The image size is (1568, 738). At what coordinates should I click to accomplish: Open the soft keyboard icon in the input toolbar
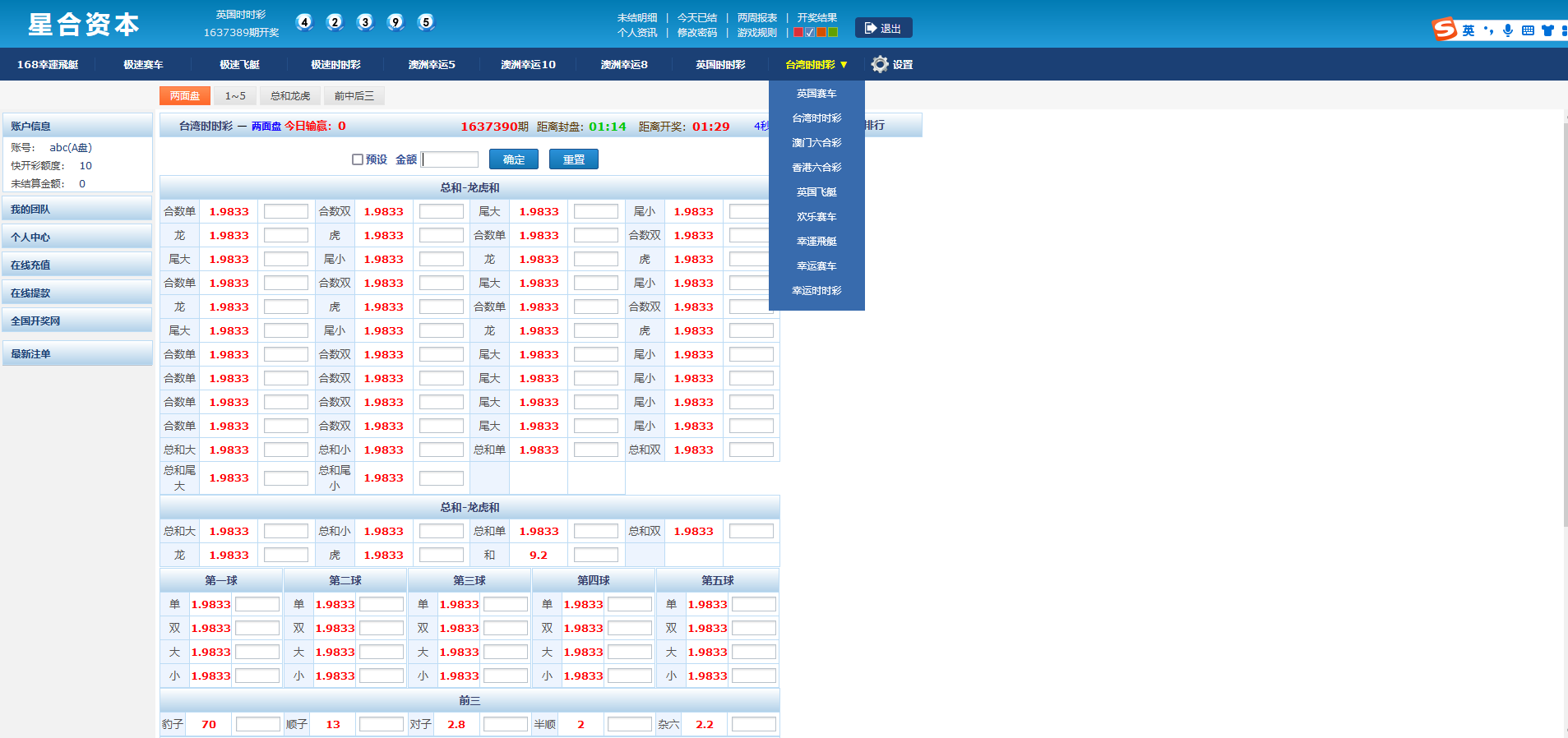(x=1528, y=30)
